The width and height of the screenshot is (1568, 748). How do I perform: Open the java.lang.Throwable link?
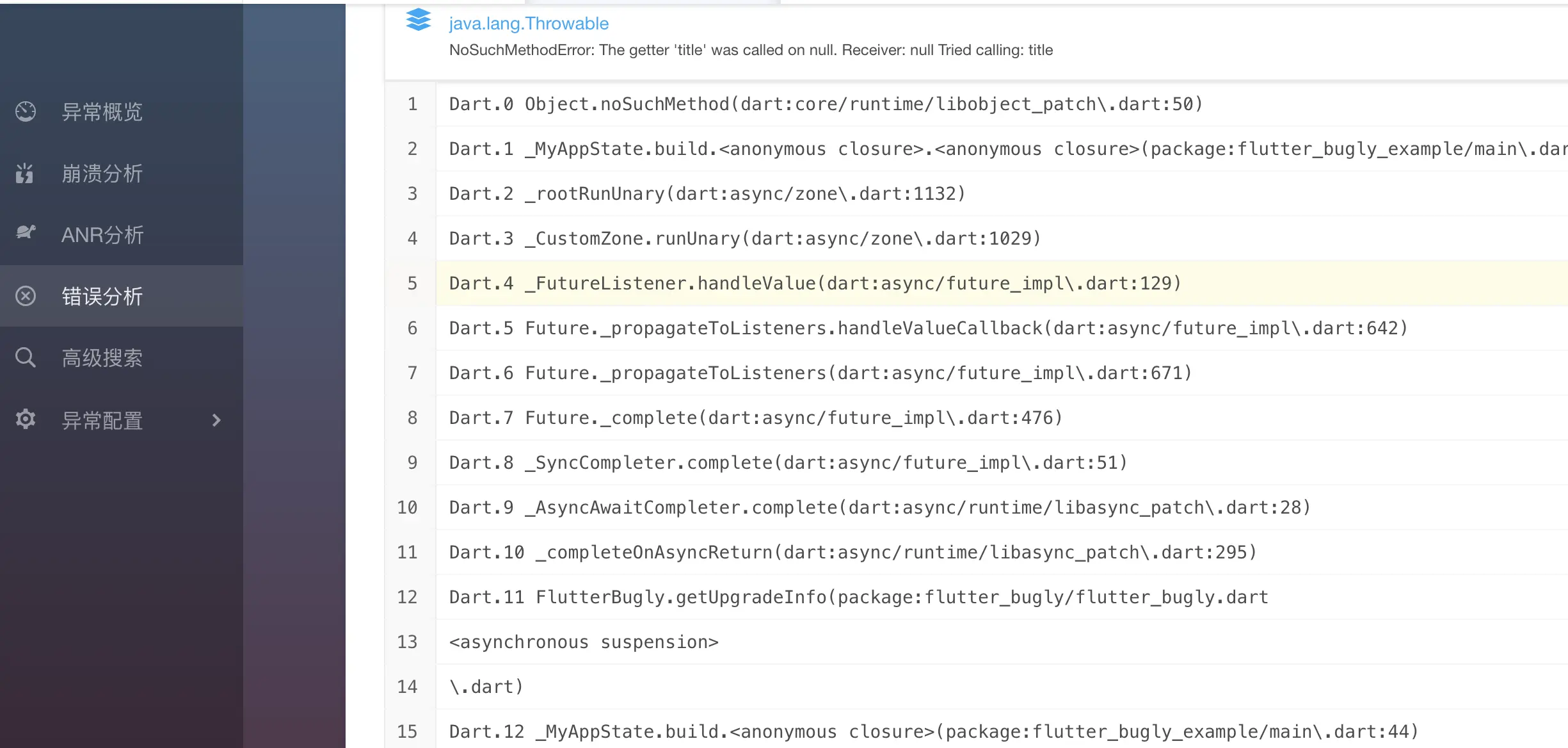coord(529,24)
